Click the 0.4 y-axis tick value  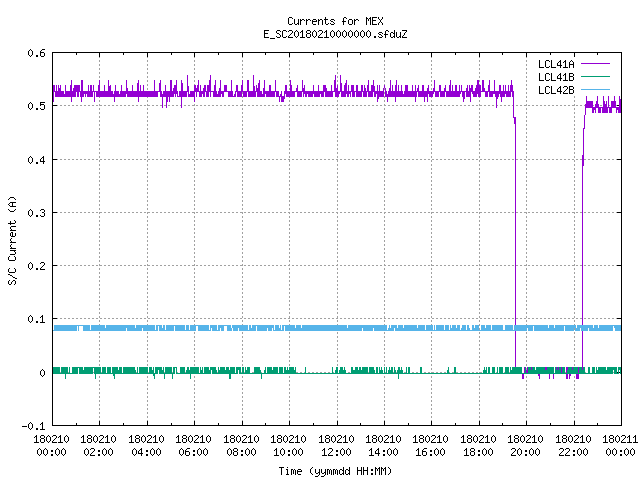pyautogui.click(x=36, y=160)
